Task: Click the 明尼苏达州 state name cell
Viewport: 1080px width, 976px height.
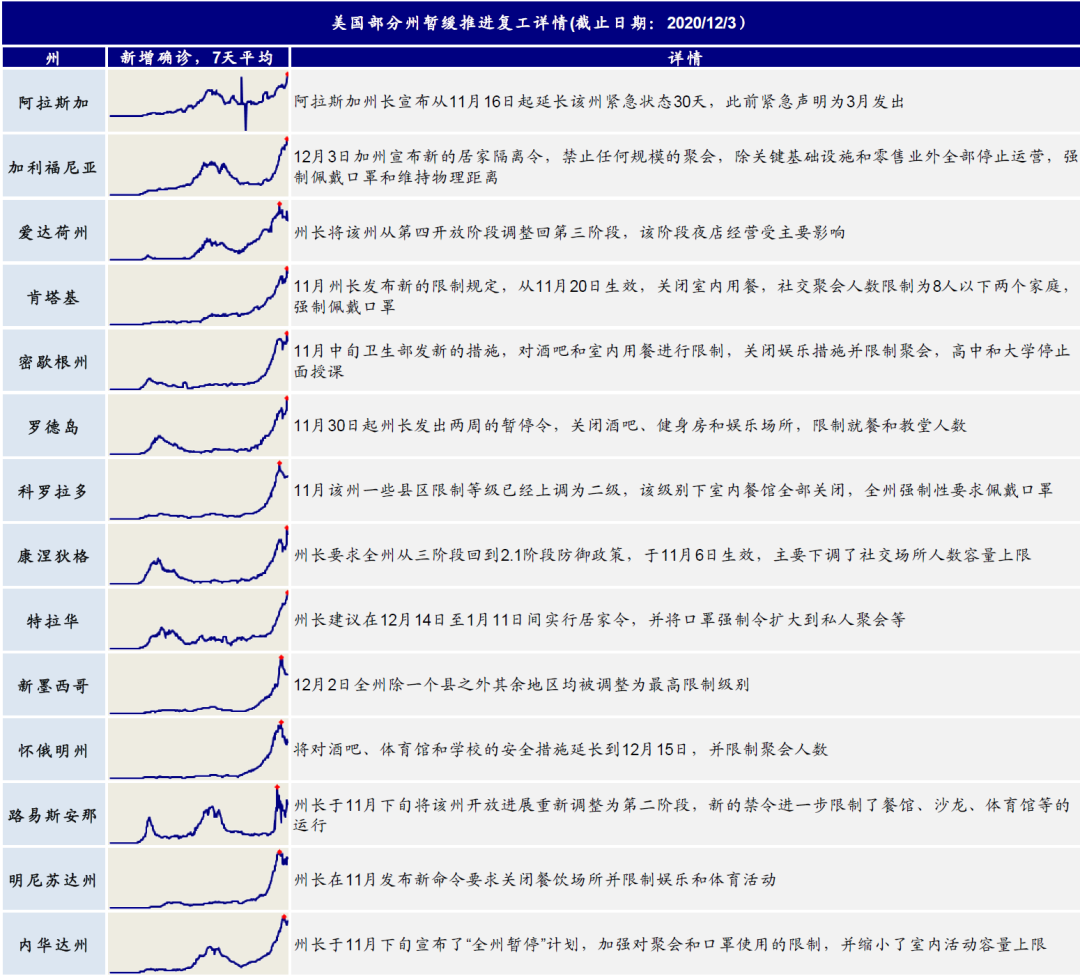Action: click(x=53, y=879)
